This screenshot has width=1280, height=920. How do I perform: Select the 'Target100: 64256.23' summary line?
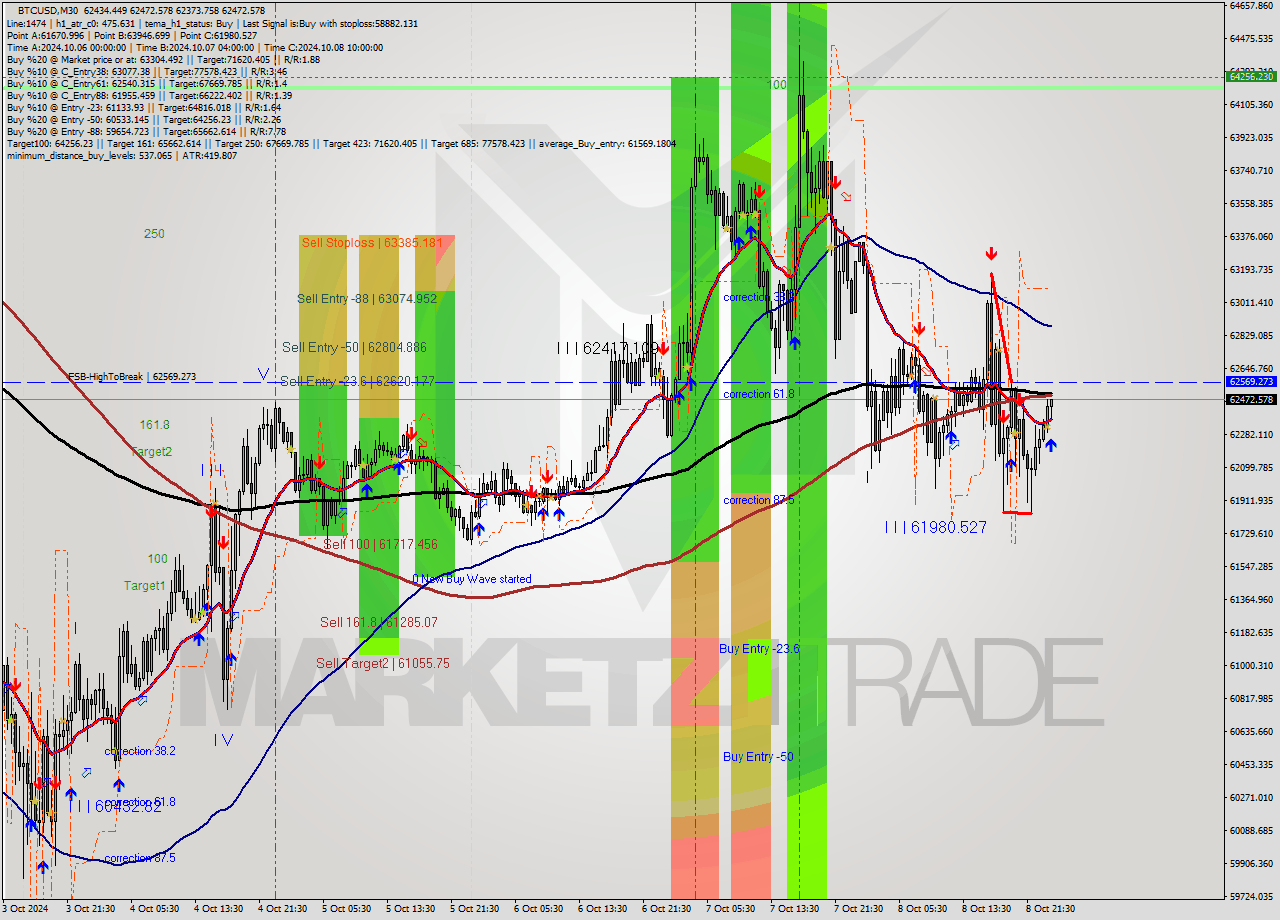click(x=341, y=143)
